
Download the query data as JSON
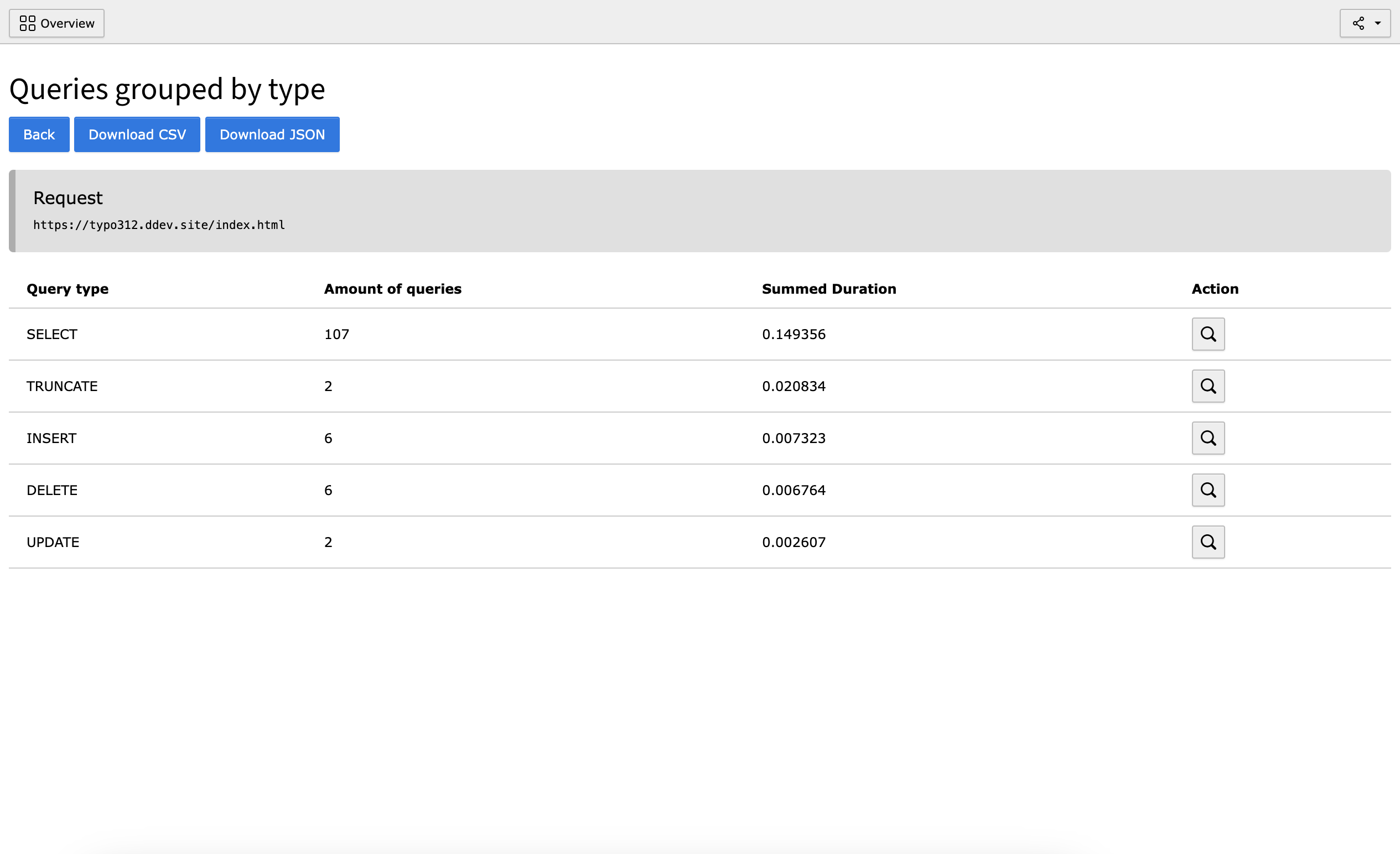272,134
